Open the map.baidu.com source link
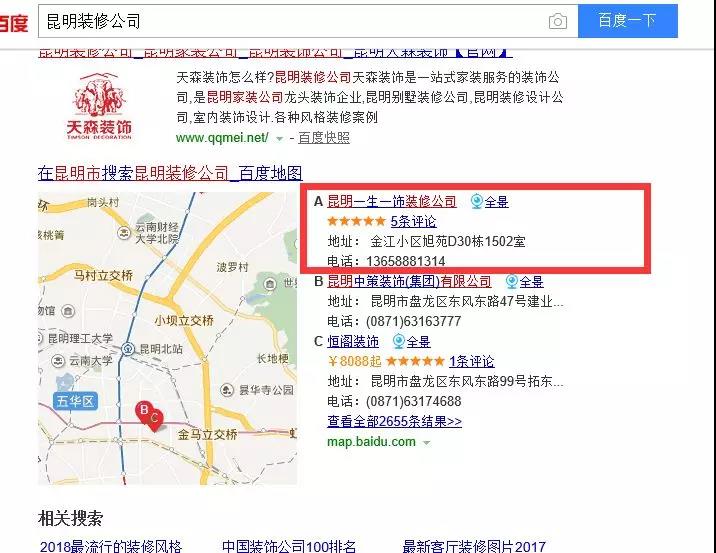This screenshot has width=716, height=553. pos(371,442)
